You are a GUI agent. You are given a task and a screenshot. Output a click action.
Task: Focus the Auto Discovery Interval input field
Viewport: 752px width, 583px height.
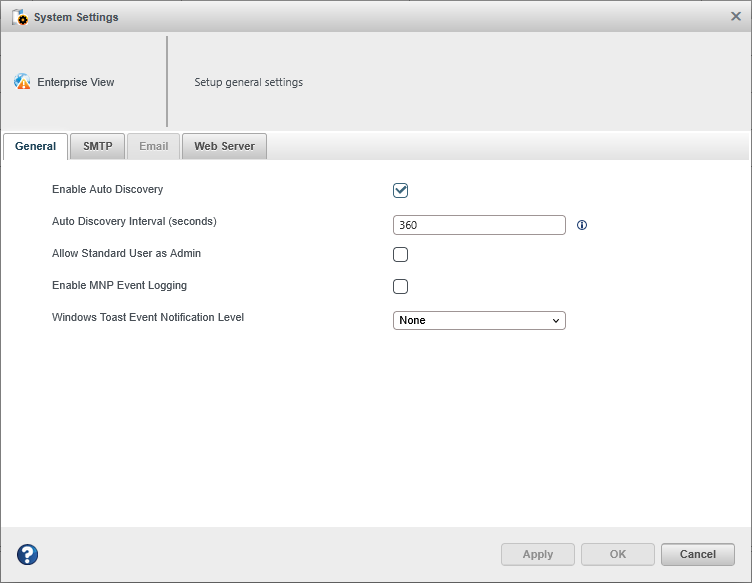click(x=479, y=225)
